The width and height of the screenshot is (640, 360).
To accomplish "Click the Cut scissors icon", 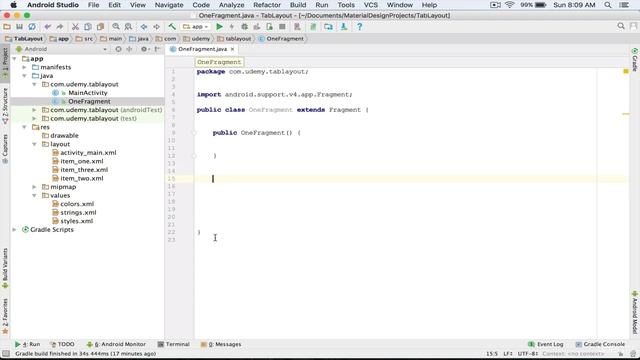I will [x=75, y=27].
